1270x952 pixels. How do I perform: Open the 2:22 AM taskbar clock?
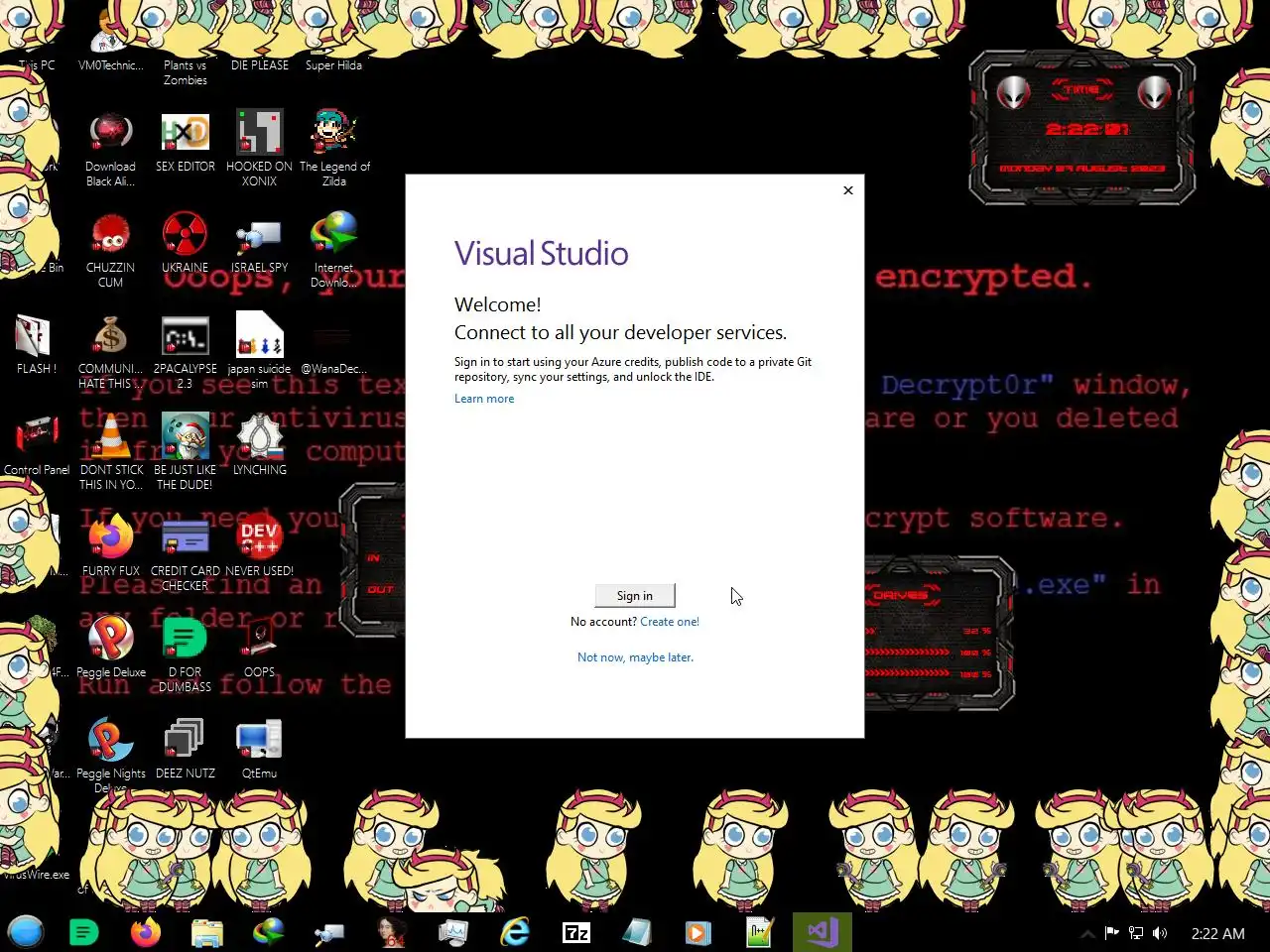click(1217, 933)
